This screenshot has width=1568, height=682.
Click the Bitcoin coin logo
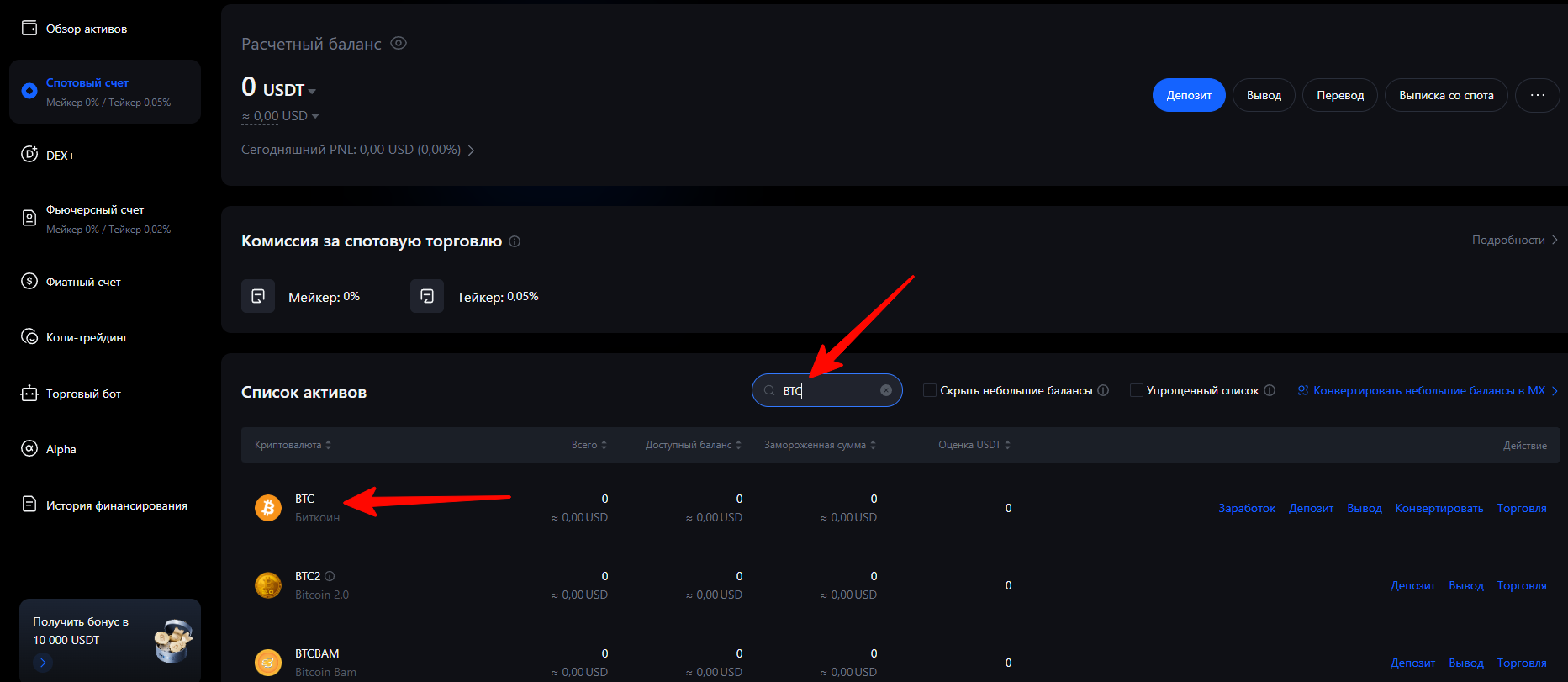click(268, 508)
